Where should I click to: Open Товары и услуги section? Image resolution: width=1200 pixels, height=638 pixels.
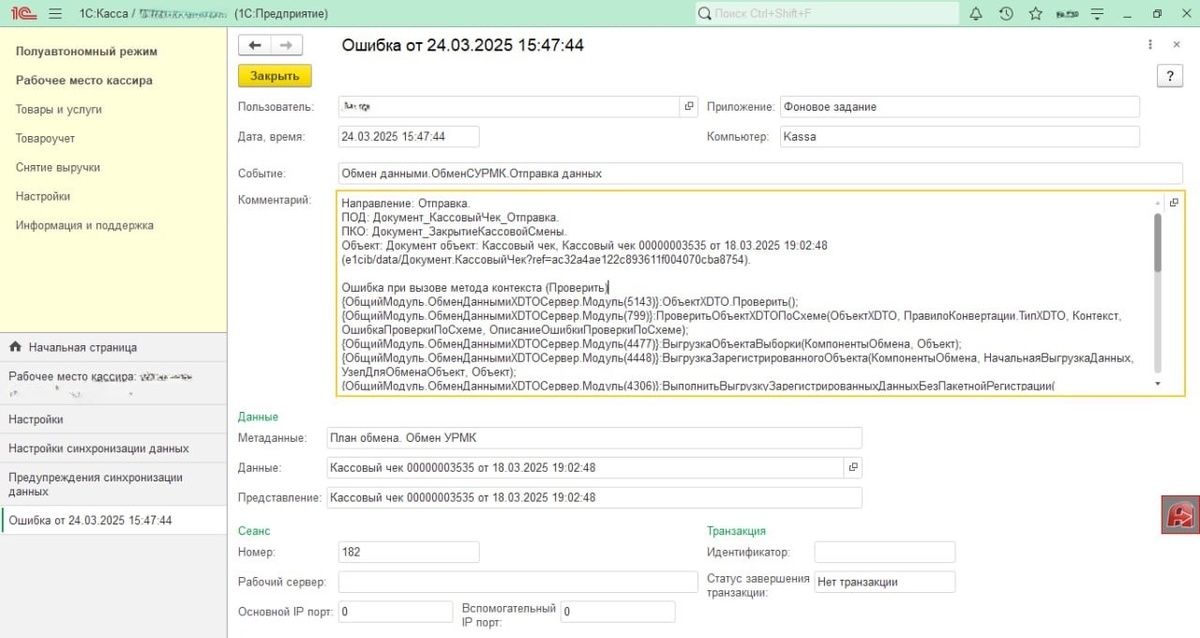(x=59, y=109)
